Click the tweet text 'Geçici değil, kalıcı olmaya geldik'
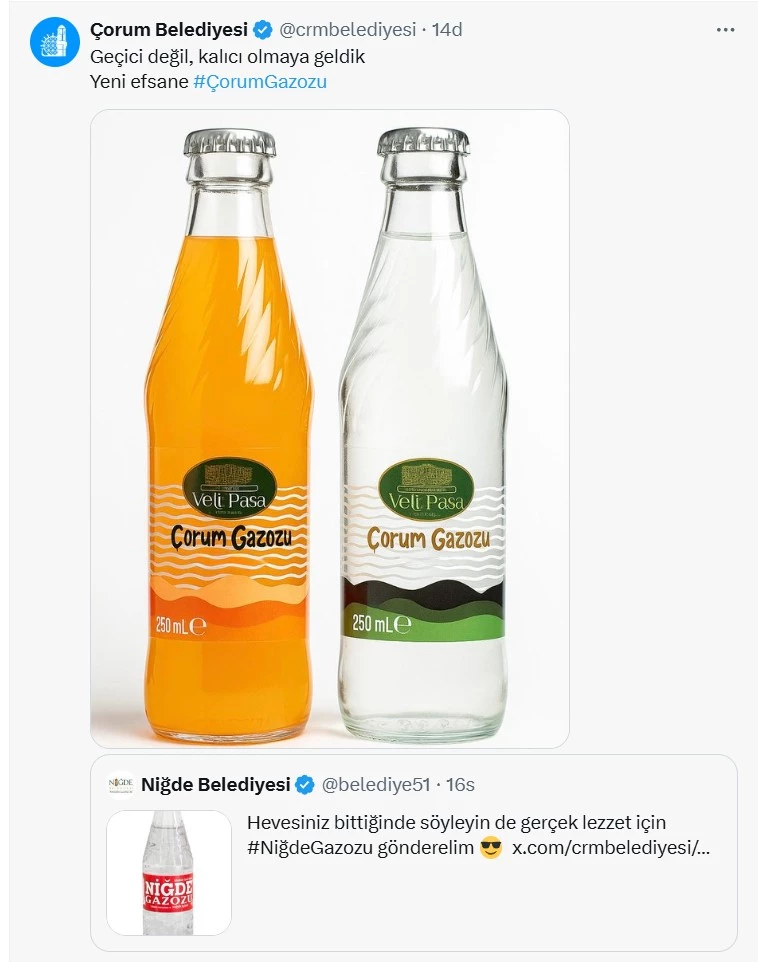Viewport: 758px width, 962px height. (x=227, y=56)
